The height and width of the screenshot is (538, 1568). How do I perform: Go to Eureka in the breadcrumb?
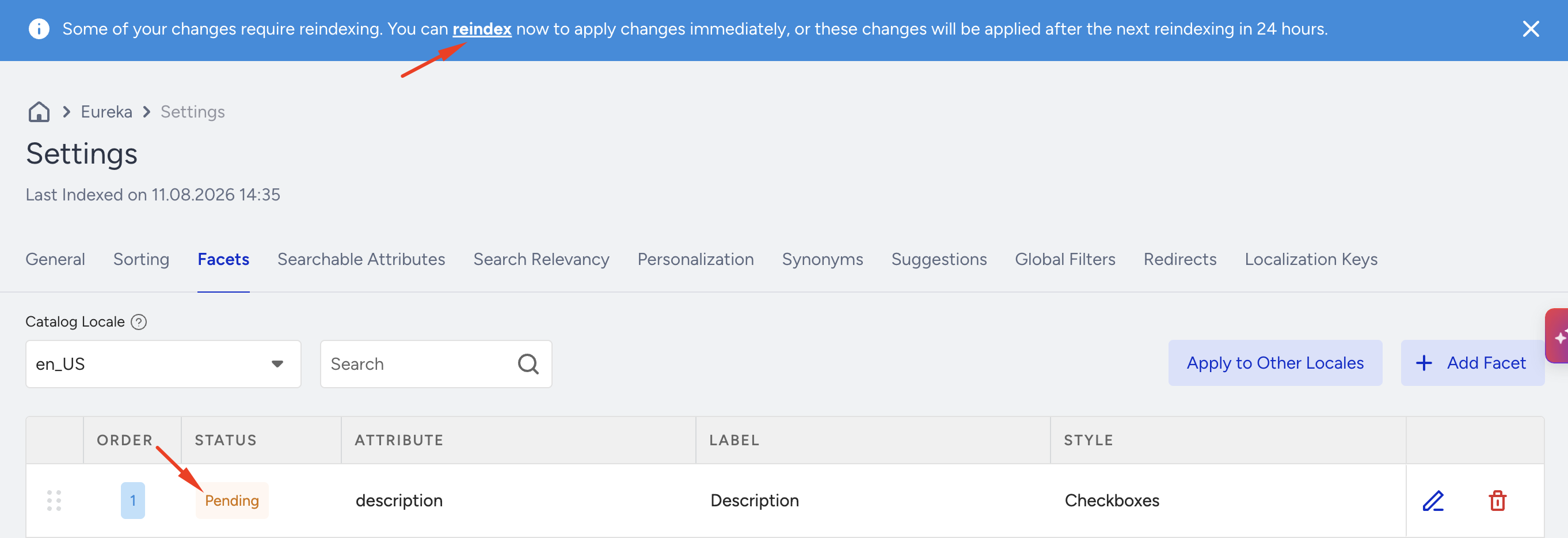pyautogui.click(x=106, y=112)
